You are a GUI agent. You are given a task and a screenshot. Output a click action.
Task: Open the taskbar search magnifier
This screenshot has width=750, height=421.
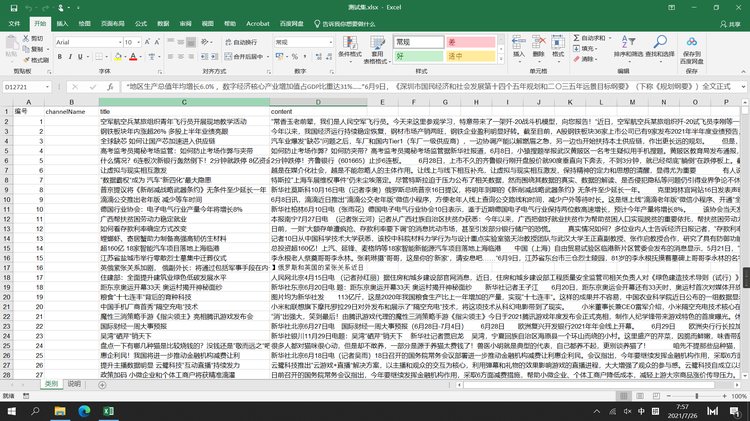coord(35,411)
